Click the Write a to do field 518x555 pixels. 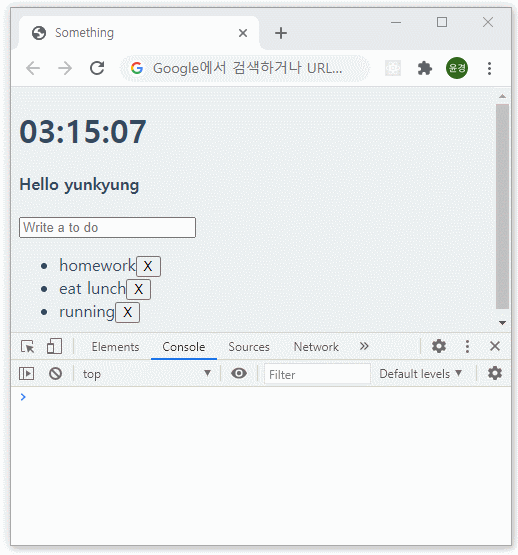pyautogui.click(x=107, y=228)
